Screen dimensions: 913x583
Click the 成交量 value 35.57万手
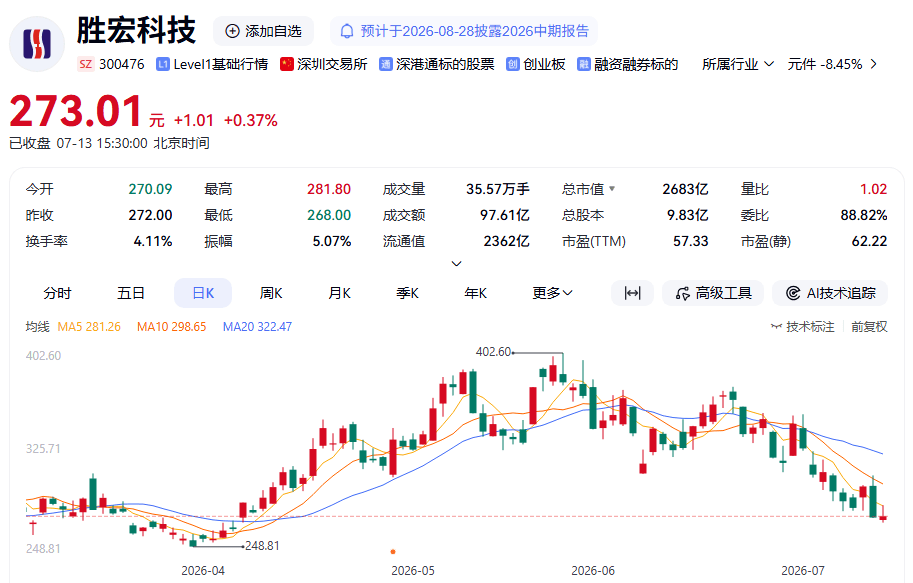(498, 189)
